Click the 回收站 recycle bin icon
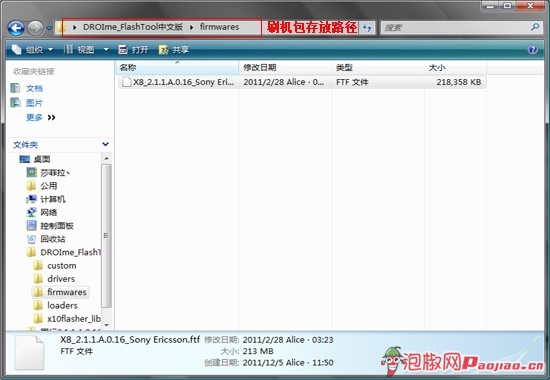Screen dimensions: 550x380 point(32,239)
